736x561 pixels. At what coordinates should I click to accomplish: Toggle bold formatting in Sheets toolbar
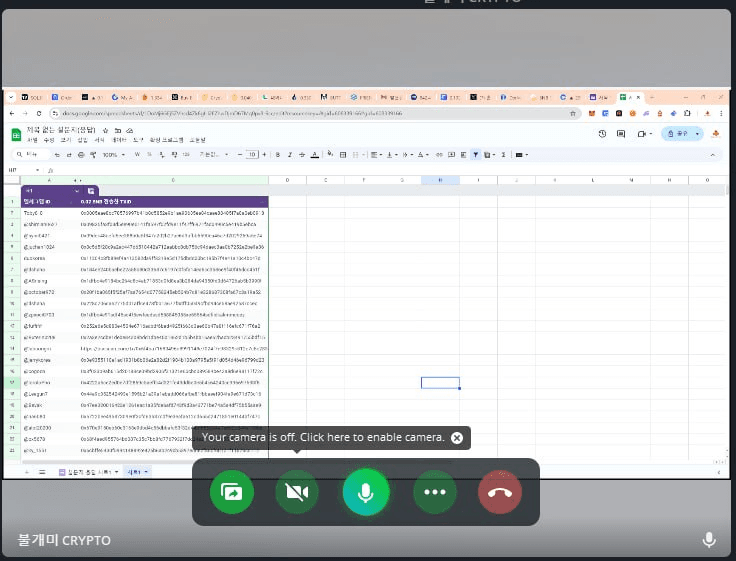(277, 155)
